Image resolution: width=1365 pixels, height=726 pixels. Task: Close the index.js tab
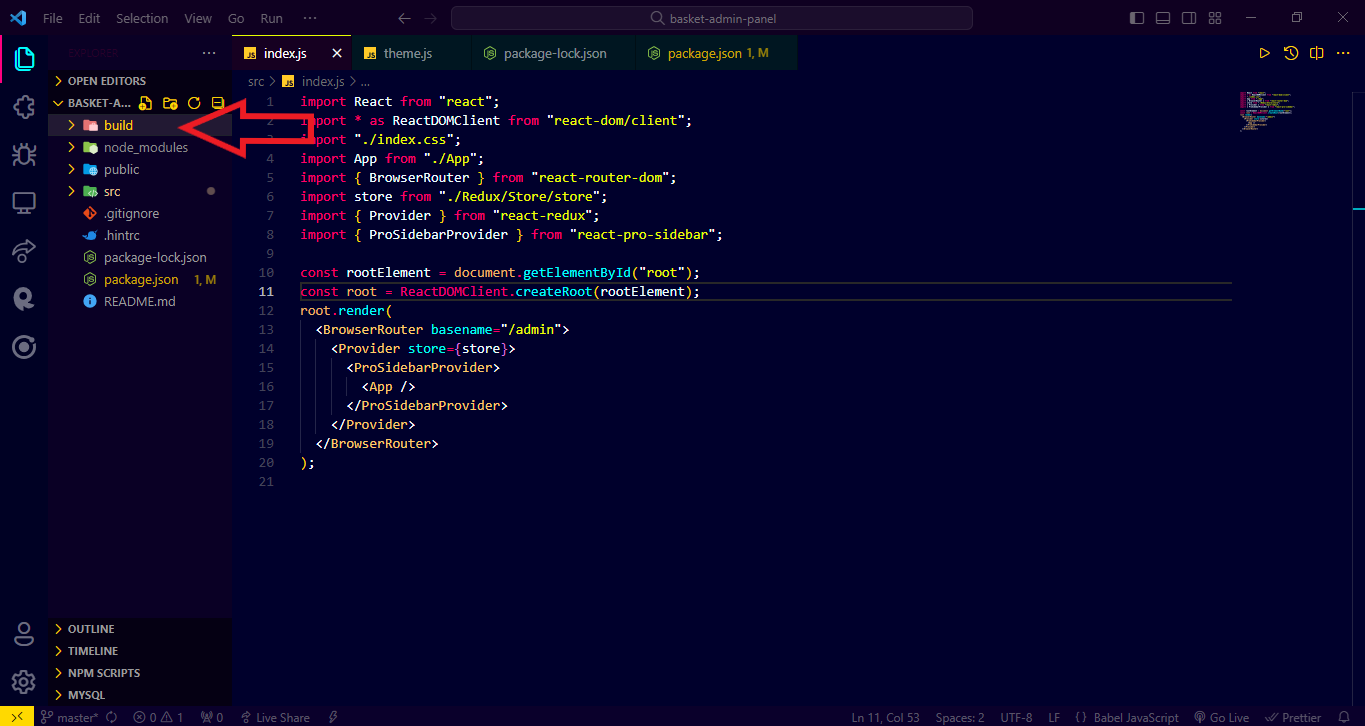(x=337, y=53)
